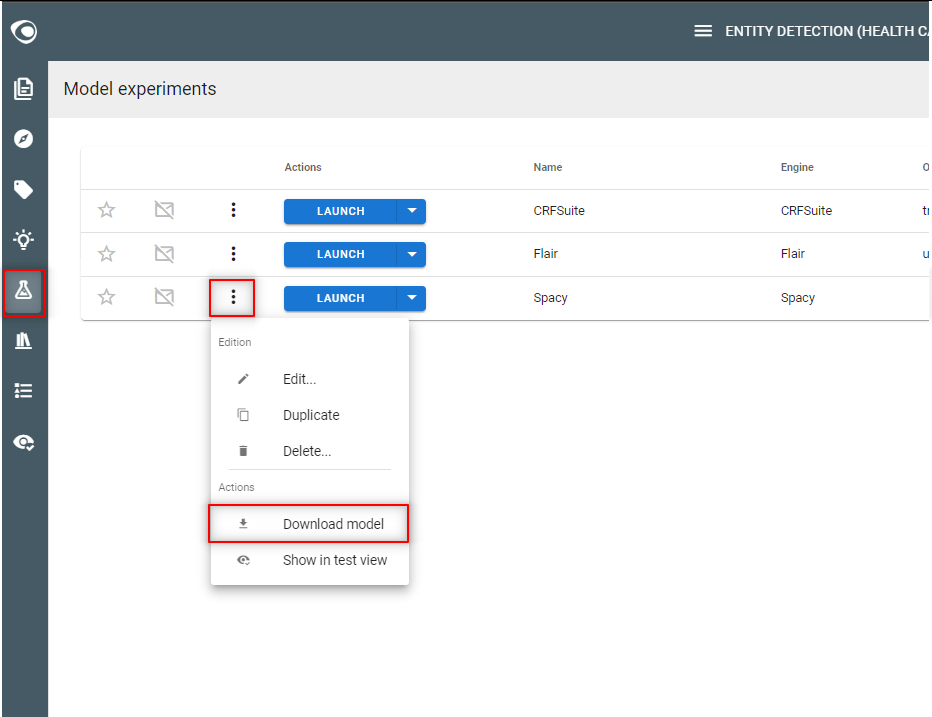Open the checklist sidebar icon

coord(24,391)
